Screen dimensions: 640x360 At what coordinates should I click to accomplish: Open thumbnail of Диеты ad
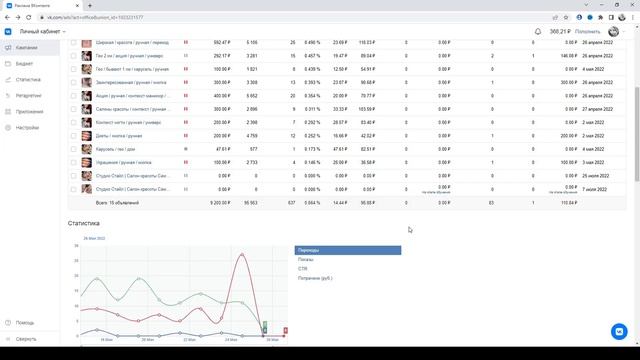(x=87, y=136)
